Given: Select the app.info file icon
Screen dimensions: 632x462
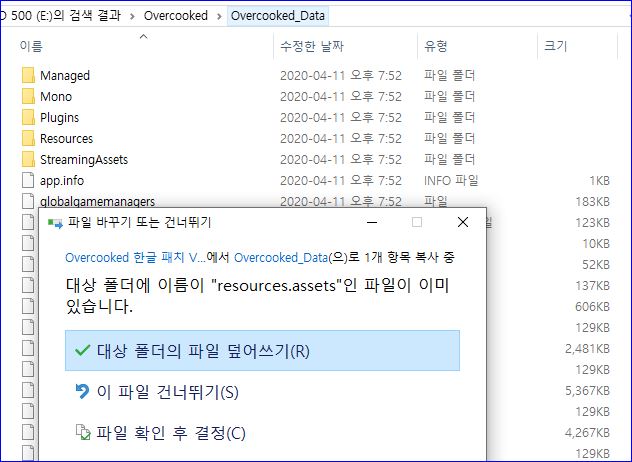Looking at the screenshot, I should click(x=28, y=180).
